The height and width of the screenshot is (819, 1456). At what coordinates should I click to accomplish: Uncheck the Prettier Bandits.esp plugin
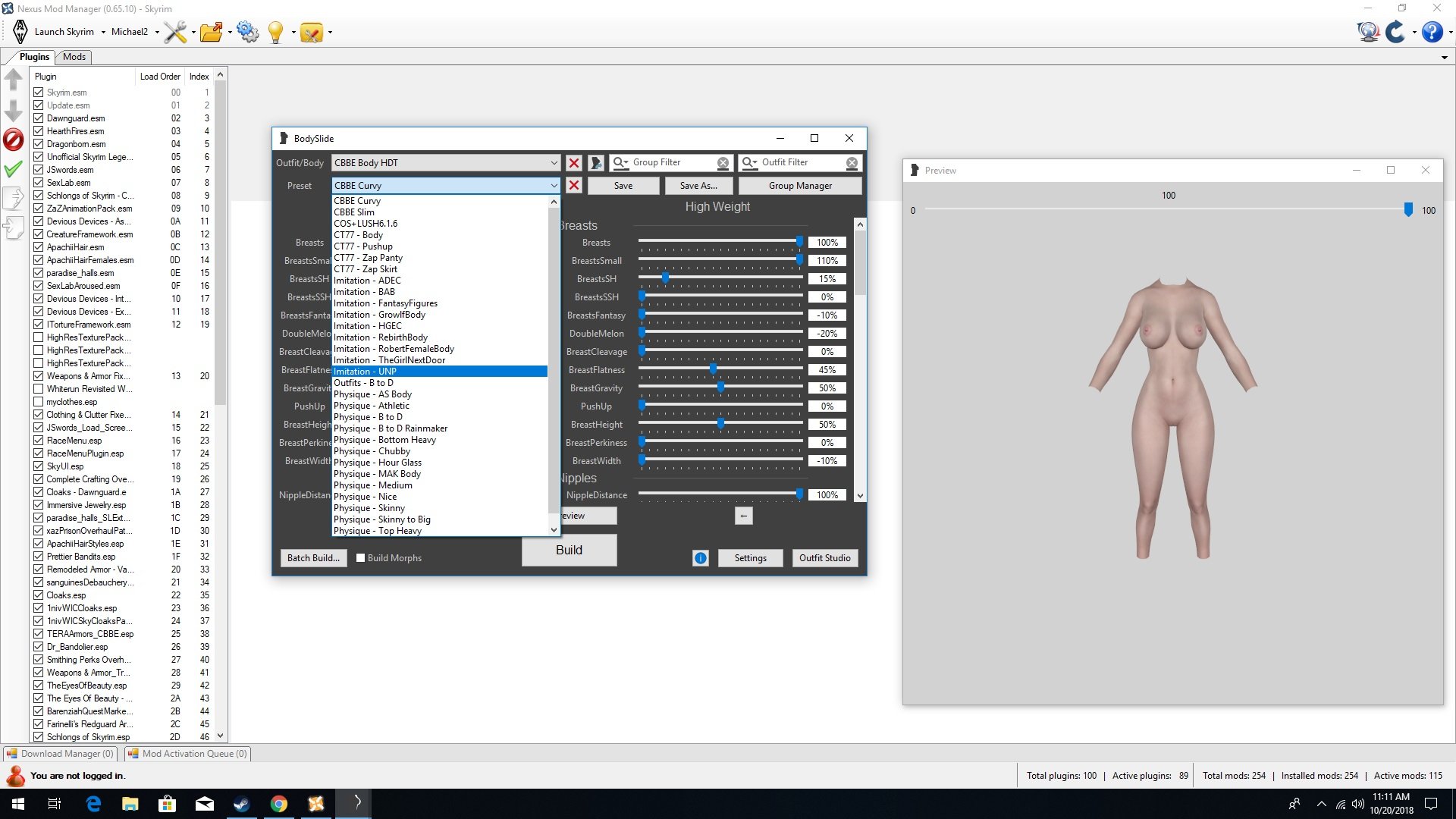click(x=39, y=557)
